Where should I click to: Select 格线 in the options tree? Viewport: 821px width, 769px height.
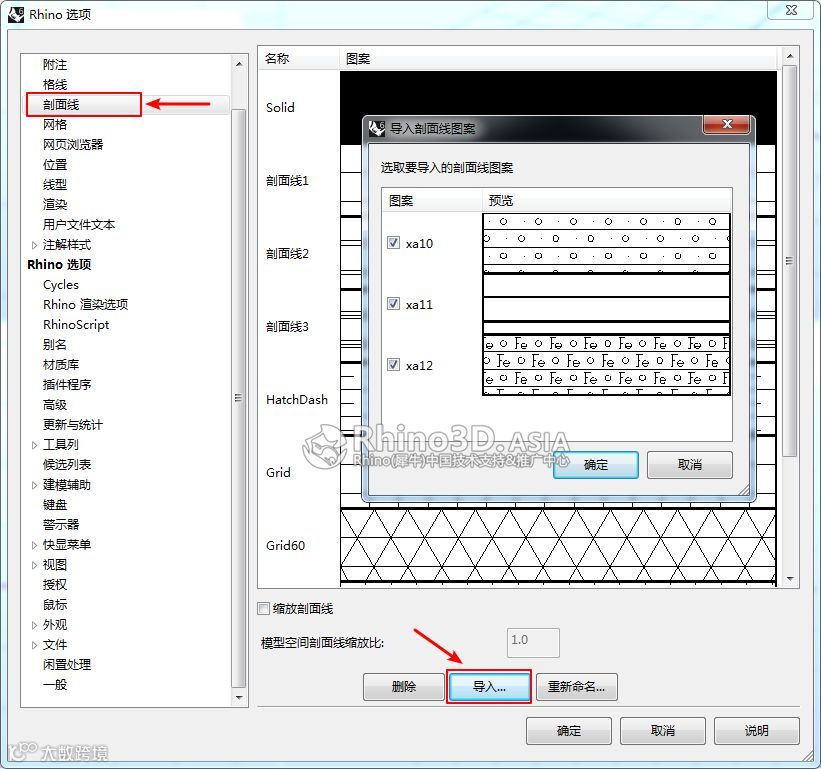[x=55, y=84]
